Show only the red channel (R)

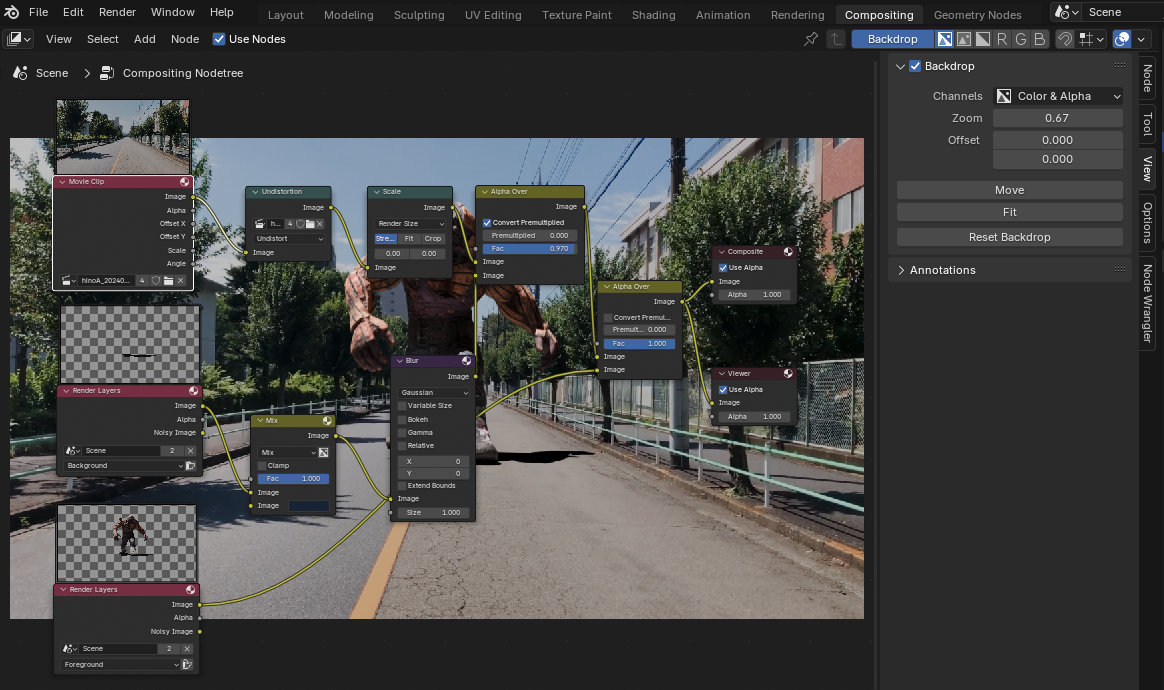coord(1002,39)
